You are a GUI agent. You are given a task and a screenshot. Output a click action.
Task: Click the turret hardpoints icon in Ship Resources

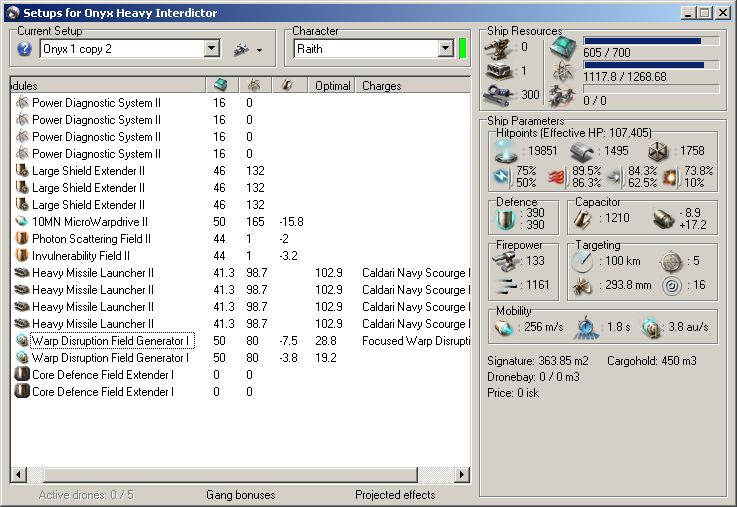coord(499,48)
